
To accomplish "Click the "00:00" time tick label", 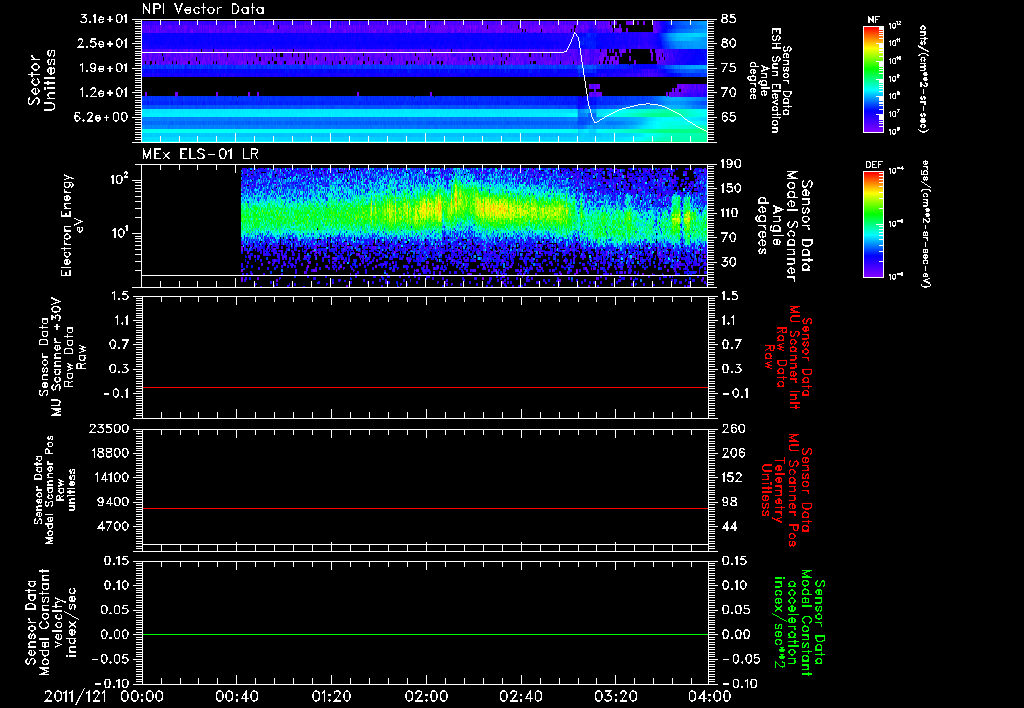I will pyautogui.click(x=142, y=696).
